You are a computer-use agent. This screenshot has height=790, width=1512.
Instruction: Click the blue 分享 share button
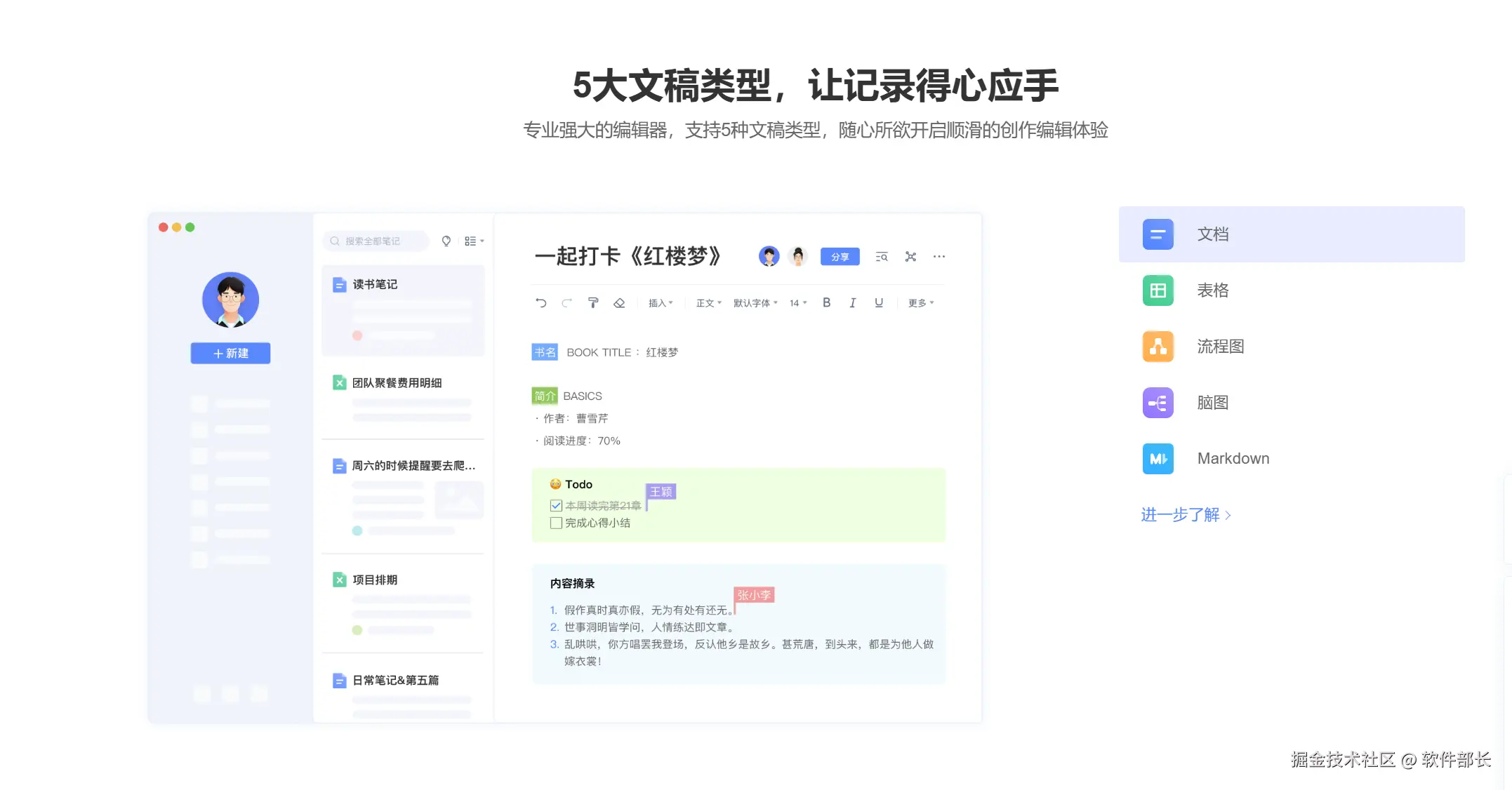[x=840, y=257]
